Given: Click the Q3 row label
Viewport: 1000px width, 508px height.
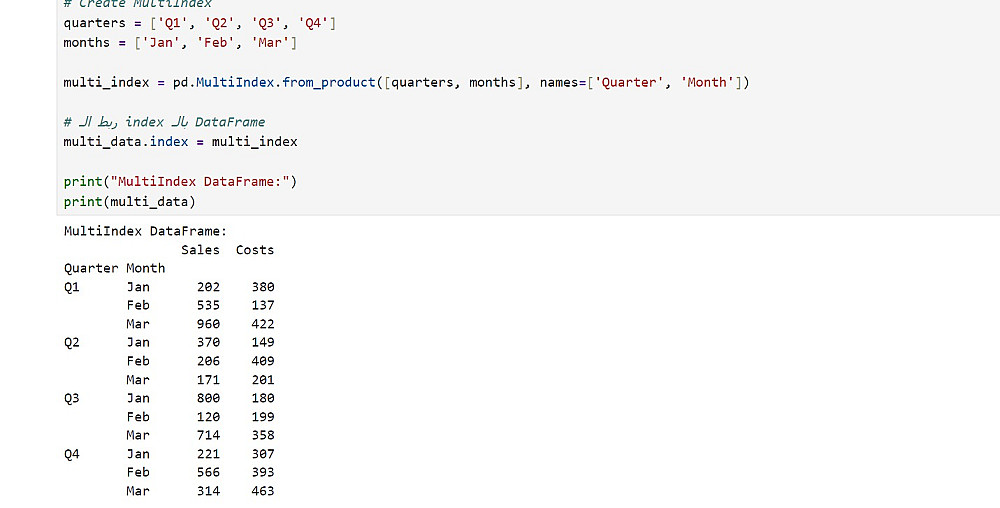Looking at the screenshot, I should tap(71, 398).
